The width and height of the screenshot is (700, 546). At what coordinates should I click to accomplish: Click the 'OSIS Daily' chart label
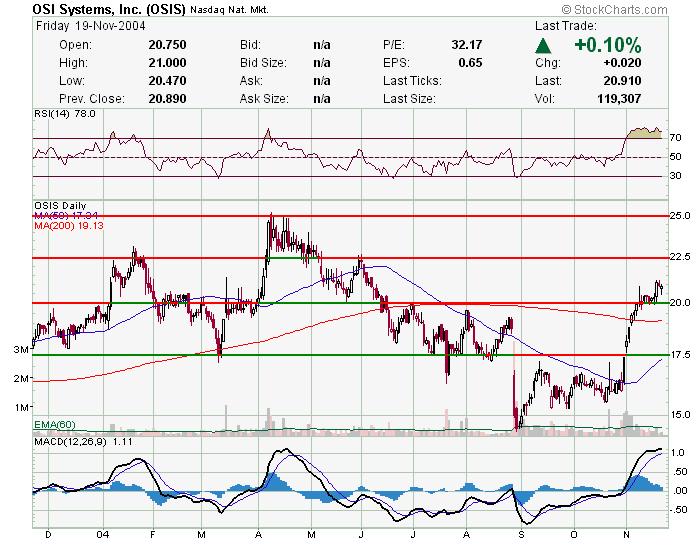click(x=60, y=206)
